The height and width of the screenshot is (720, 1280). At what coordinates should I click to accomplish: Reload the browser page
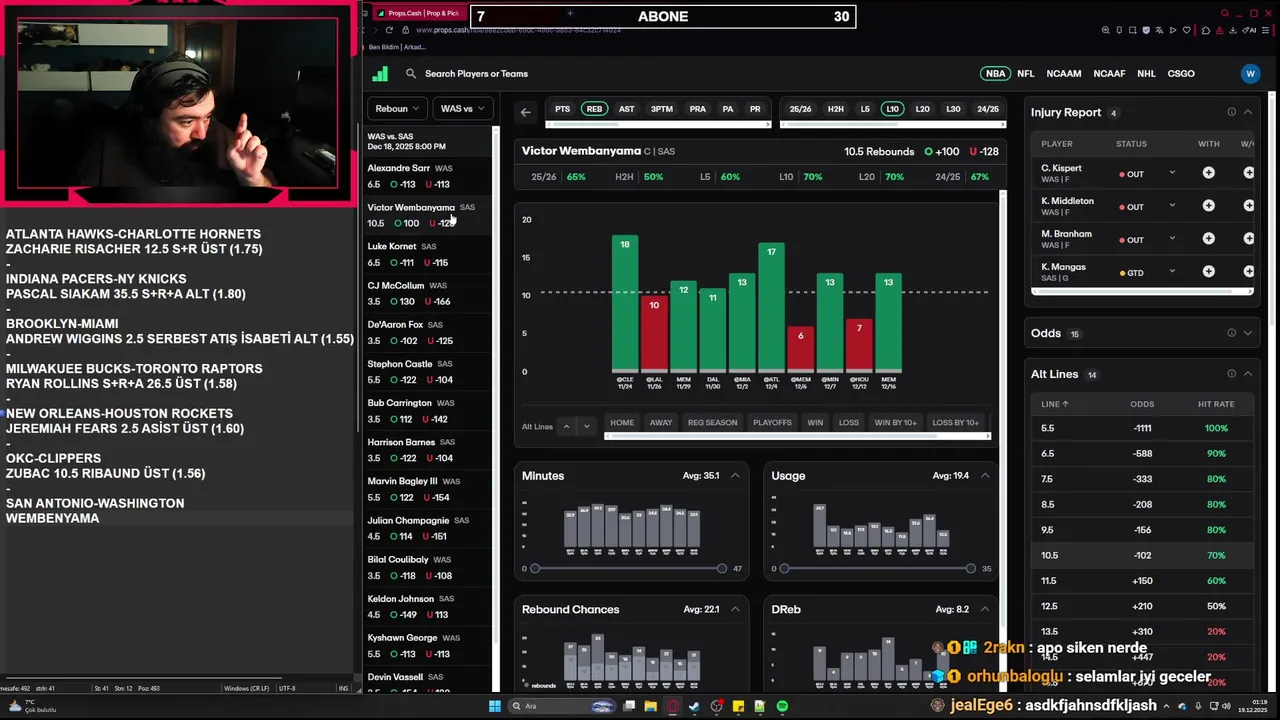coord(391,30)
